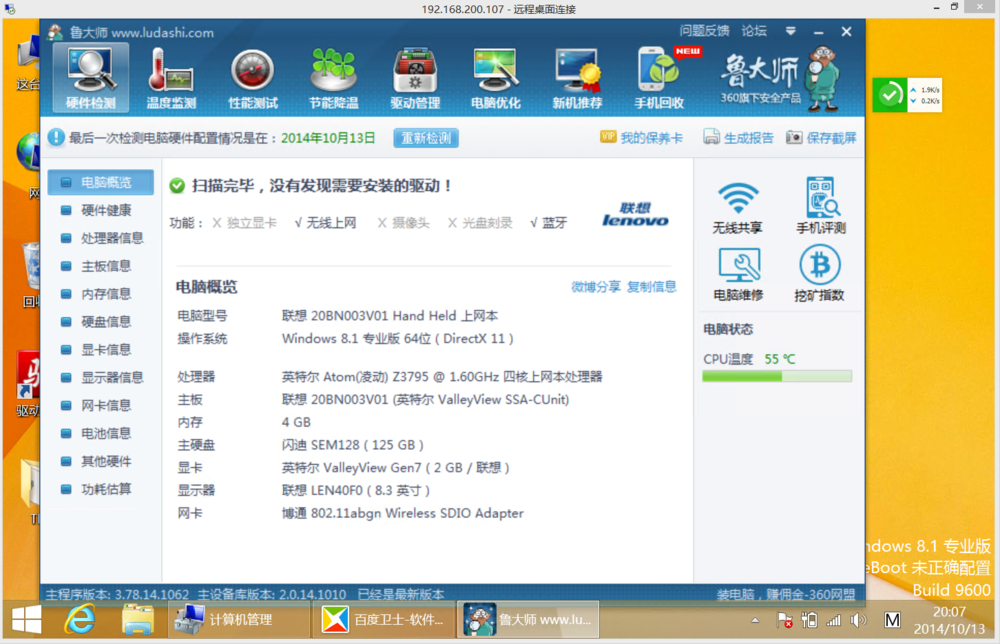Open 温度监测 temperature monitor
Screen dimensions: 1000x644
tap(171, 79)
